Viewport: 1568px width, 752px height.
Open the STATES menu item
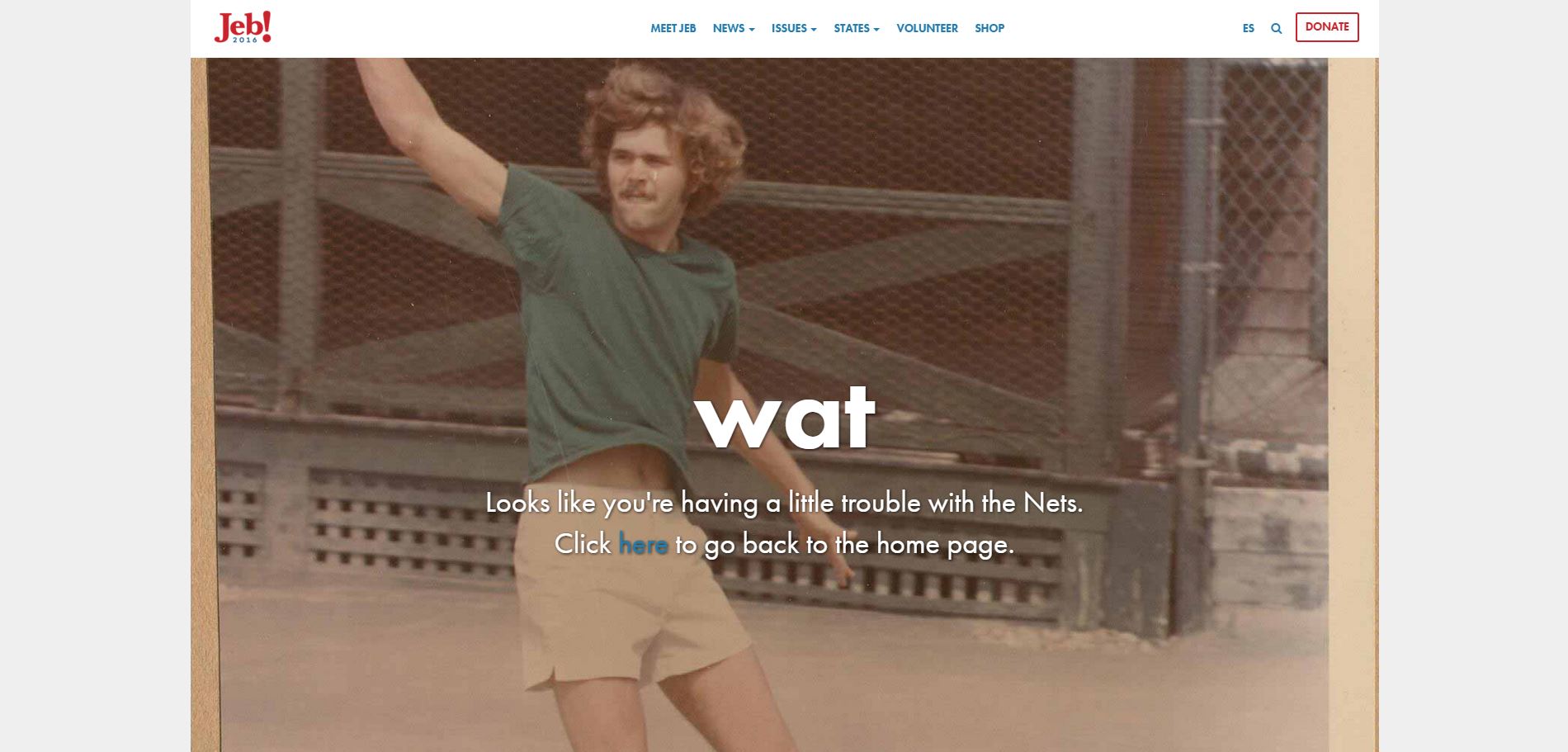click(852, 28)
